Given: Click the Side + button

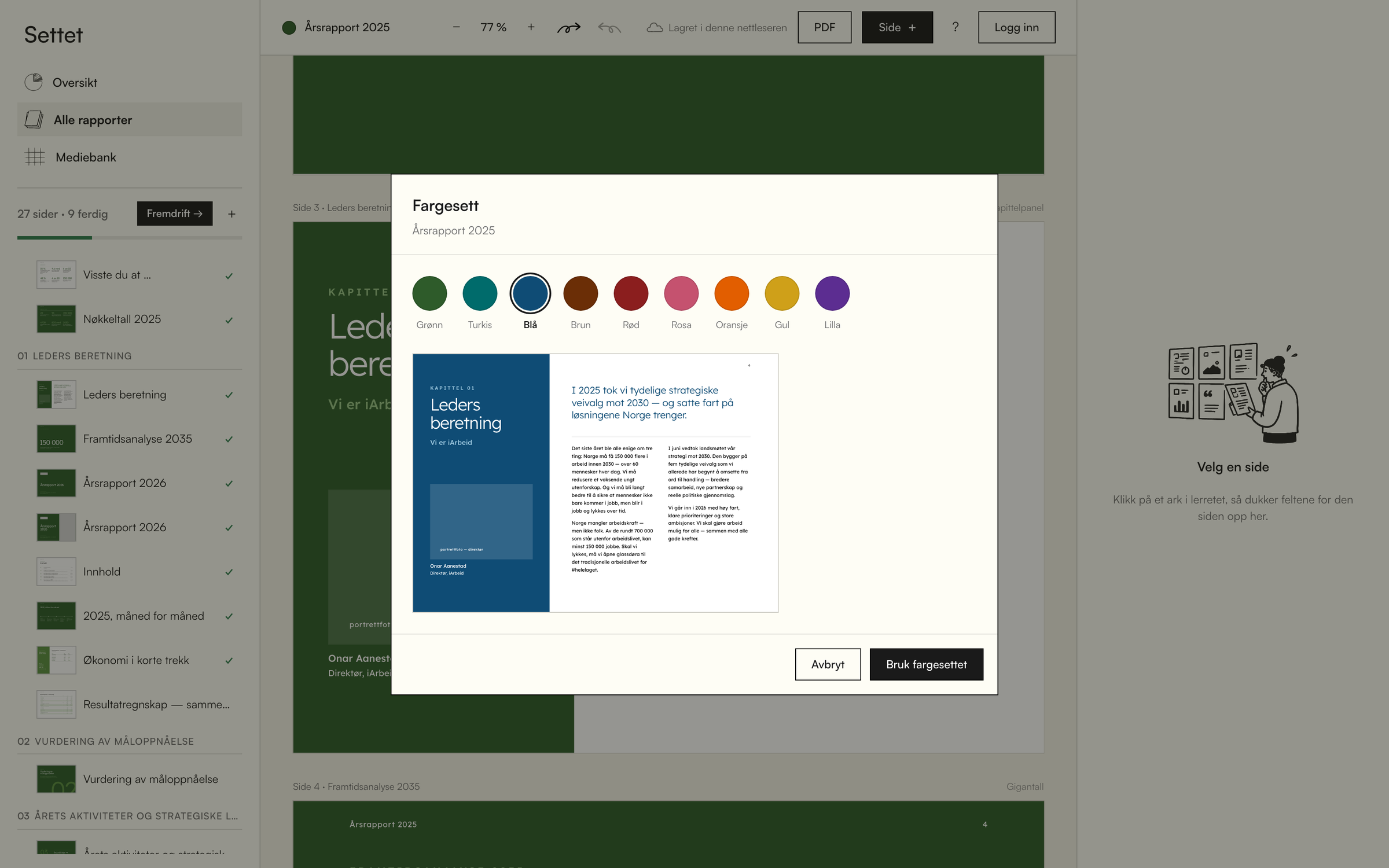Looking at the screenshot, I should click(897, 27).
